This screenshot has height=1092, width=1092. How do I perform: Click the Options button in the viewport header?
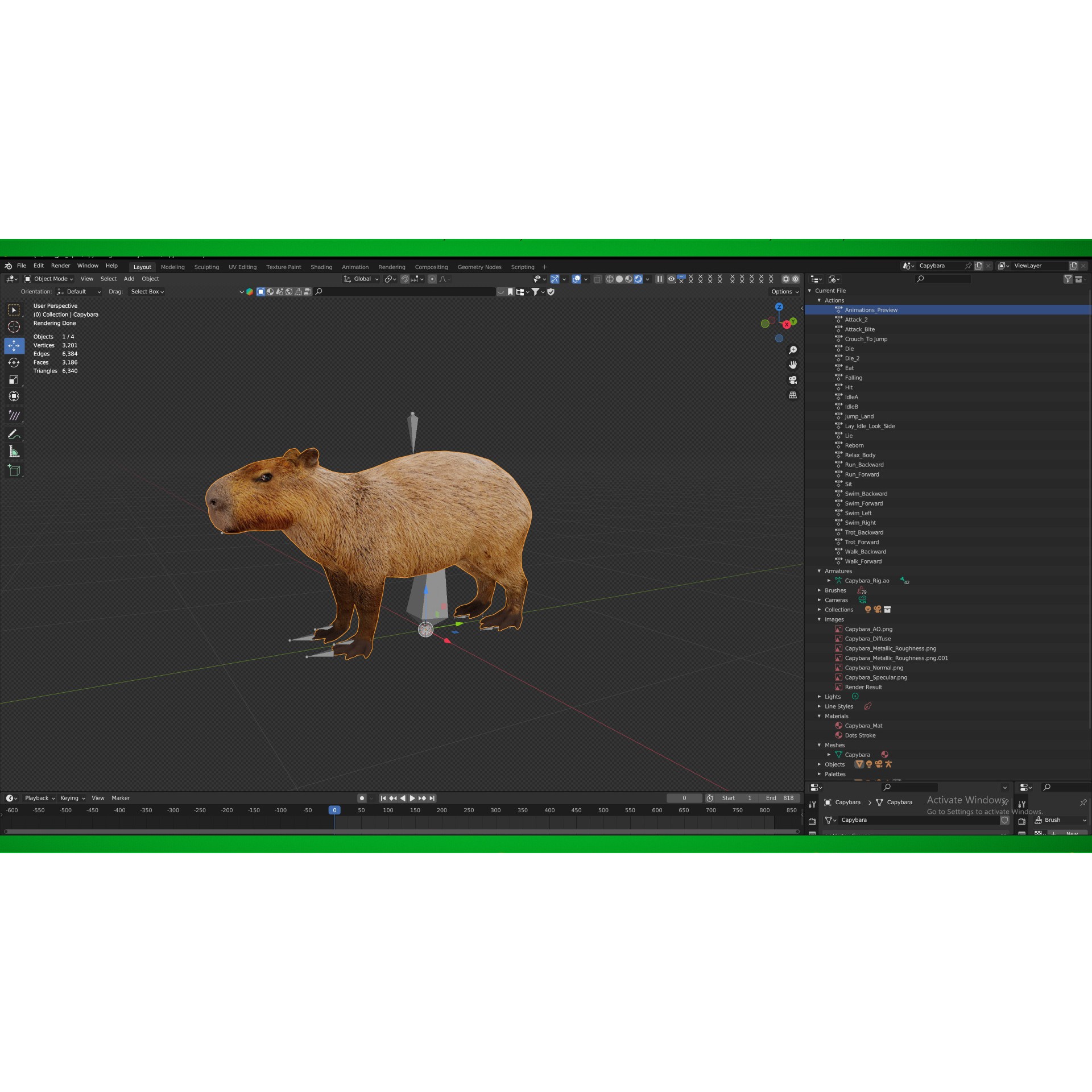pyautogui.click(x=784, y=291)
